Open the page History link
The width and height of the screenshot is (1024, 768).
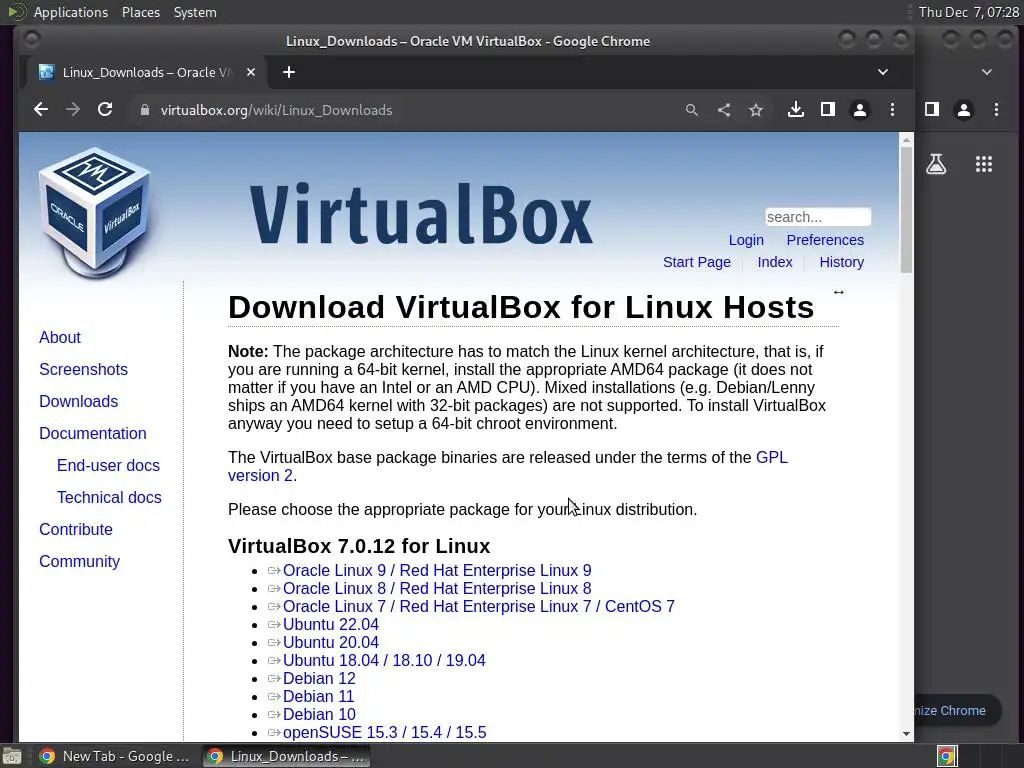841,263
